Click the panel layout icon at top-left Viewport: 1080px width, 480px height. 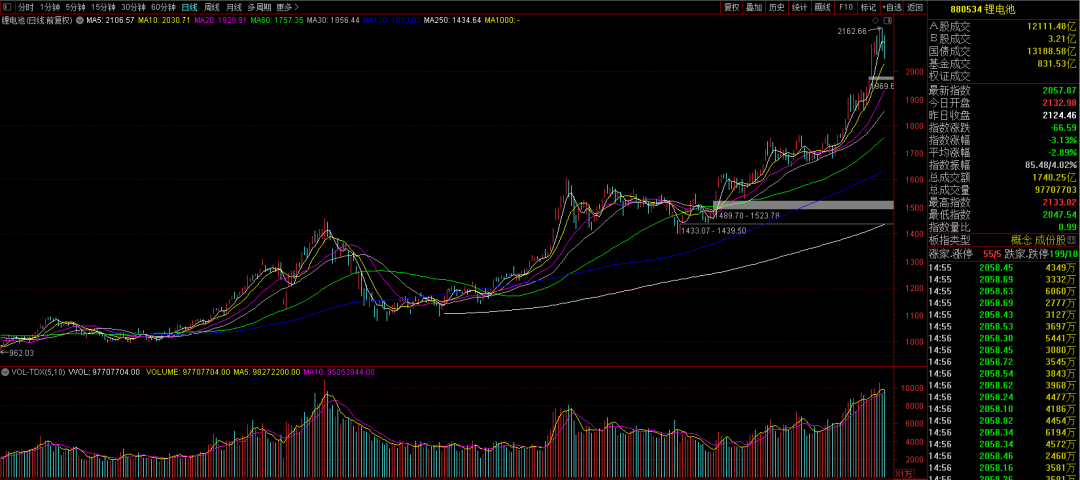pos(8,7)
